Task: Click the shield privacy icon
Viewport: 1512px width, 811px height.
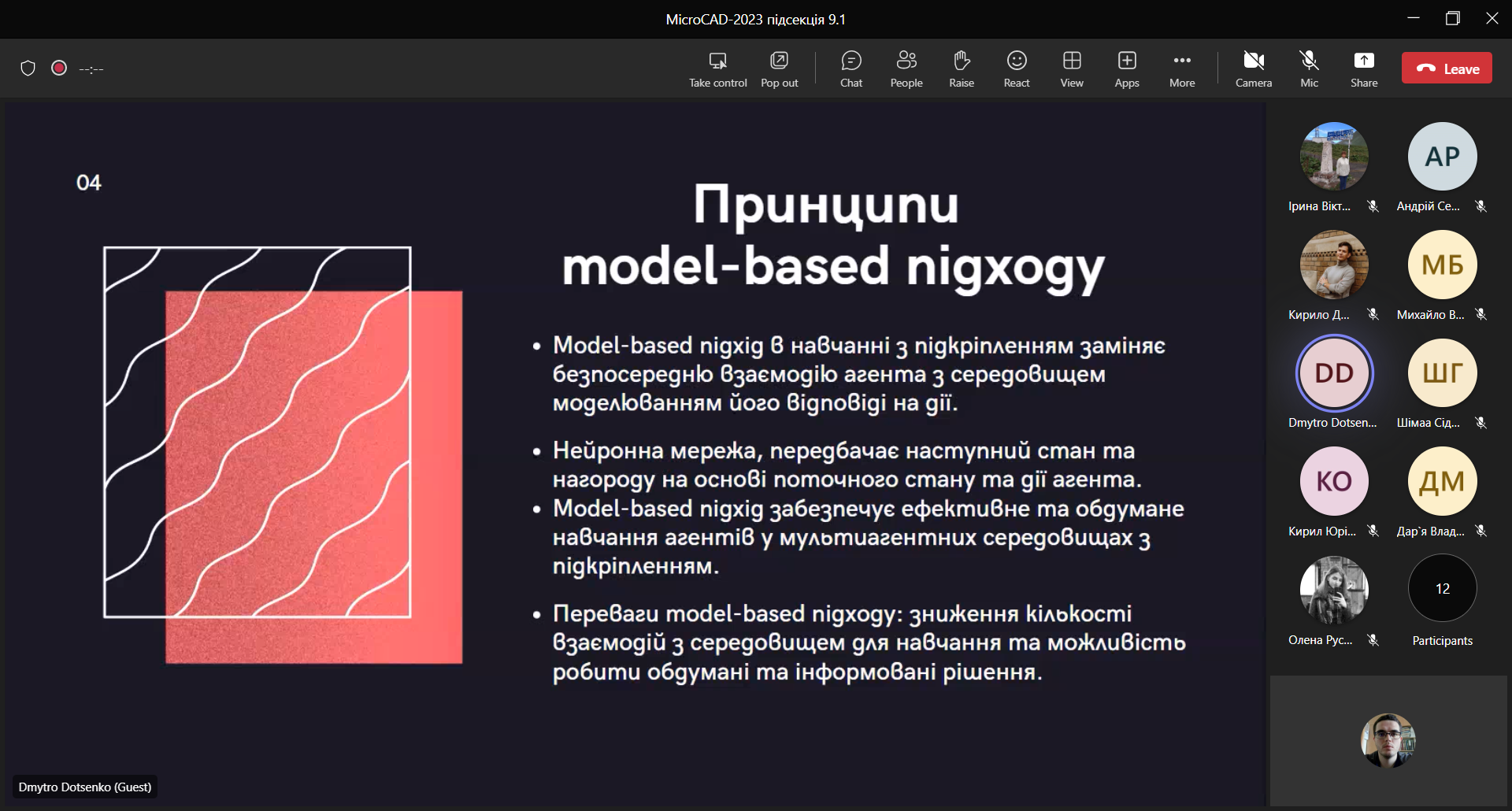Action: click(x=28, y=69)
